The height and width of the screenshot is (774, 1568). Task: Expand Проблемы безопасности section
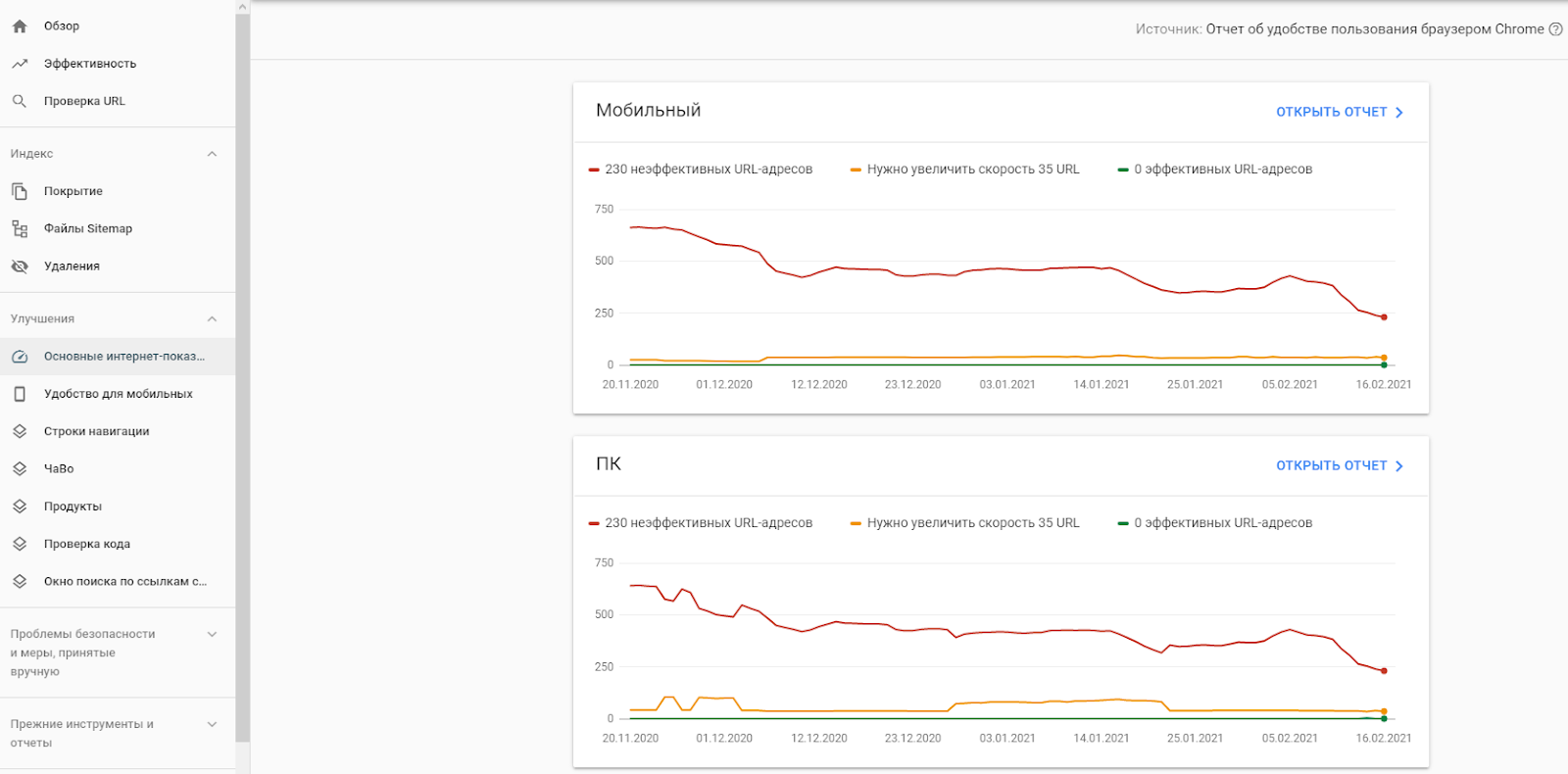coord(212,635)
